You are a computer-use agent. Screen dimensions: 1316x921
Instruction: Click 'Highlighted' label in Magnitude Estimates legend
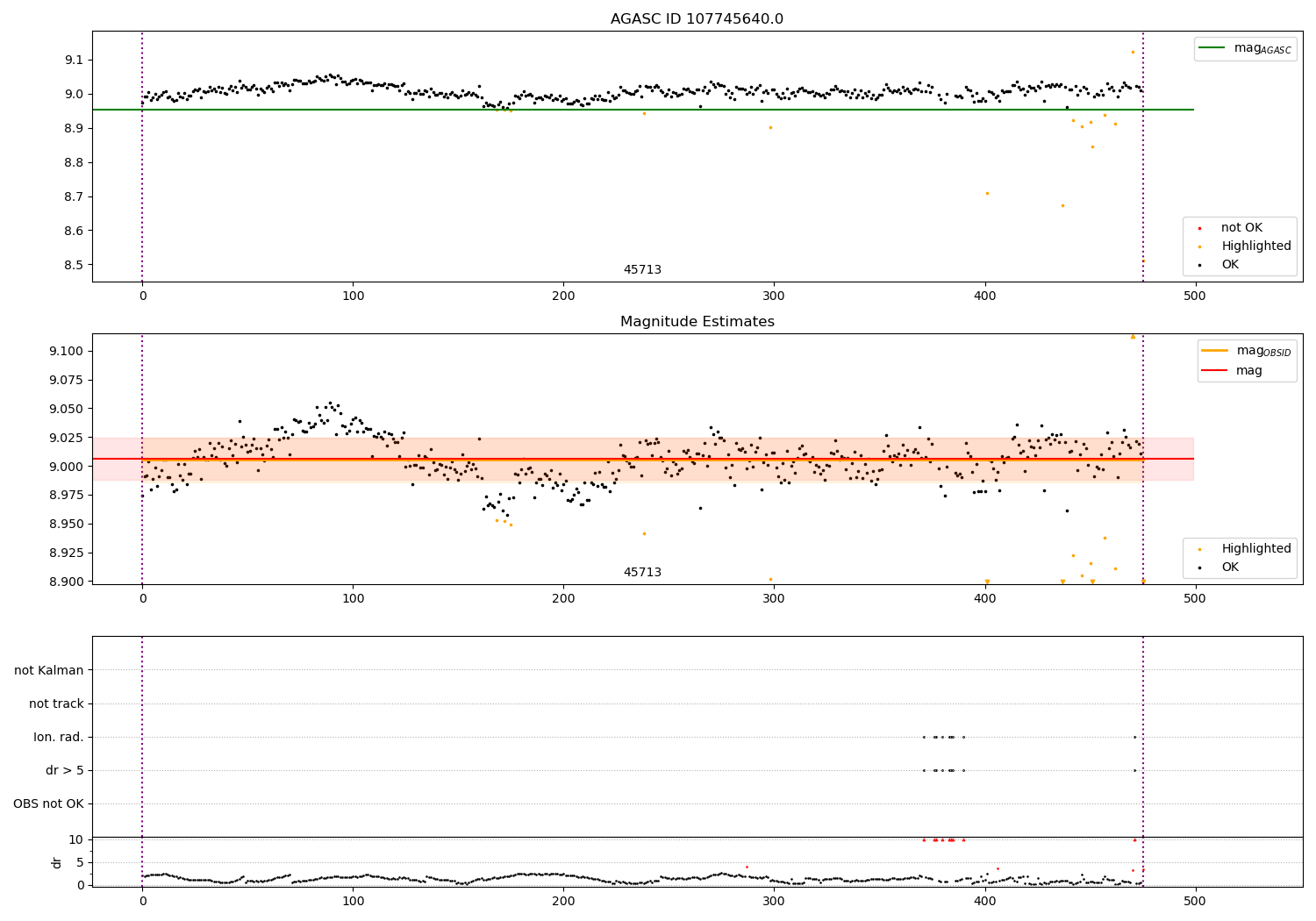(1256, 549)
